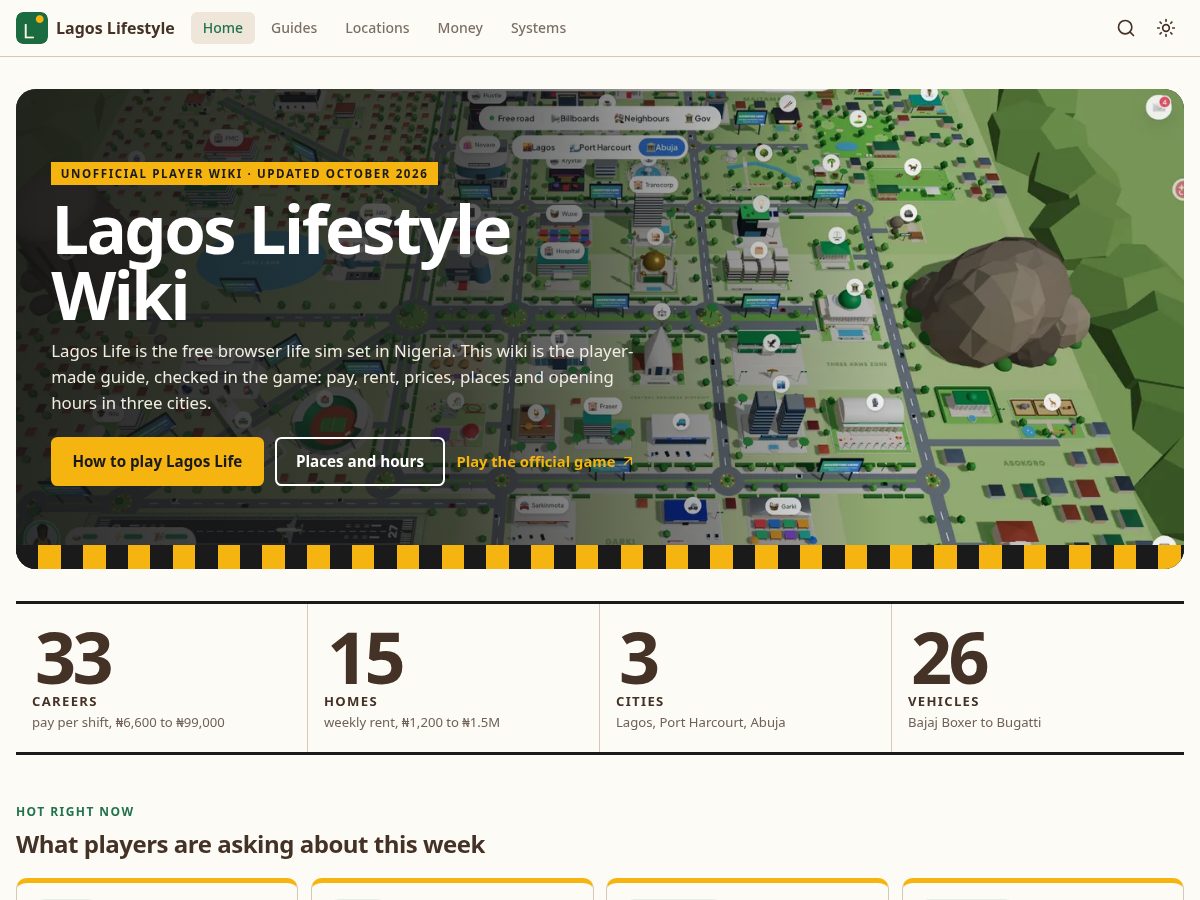This screenshot has width=1200, height=900.
Task: Click the HOT RIGHT NOW label
Action: click(75, 811)
